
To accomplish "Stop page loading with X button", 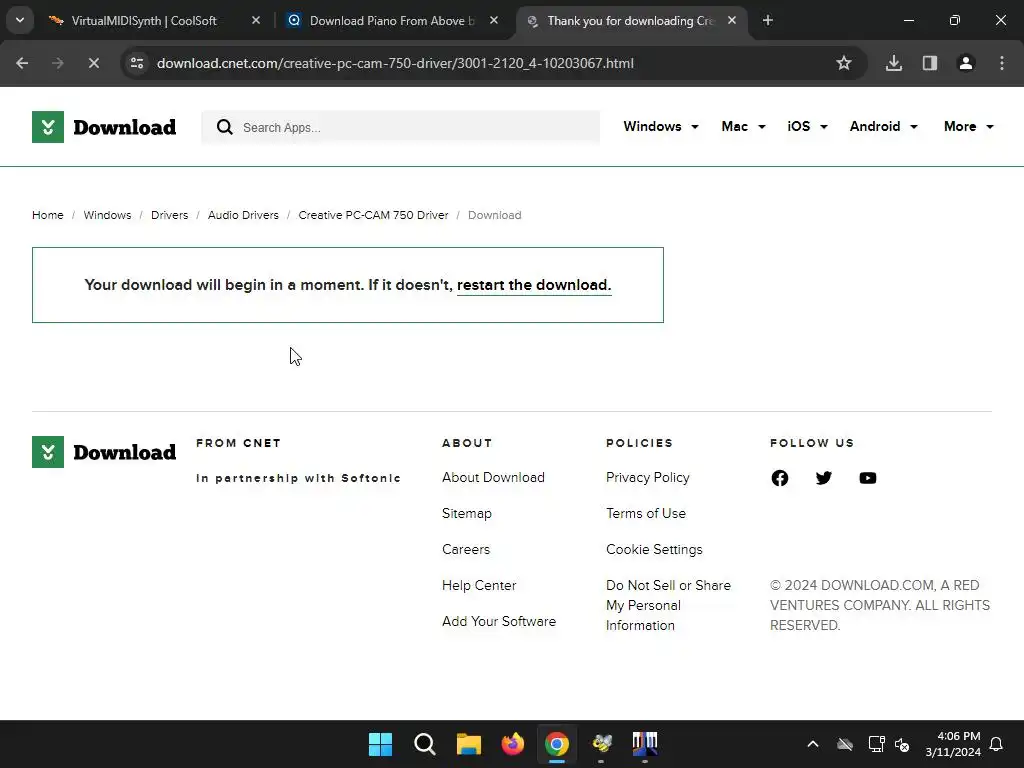I will (93, 63).
